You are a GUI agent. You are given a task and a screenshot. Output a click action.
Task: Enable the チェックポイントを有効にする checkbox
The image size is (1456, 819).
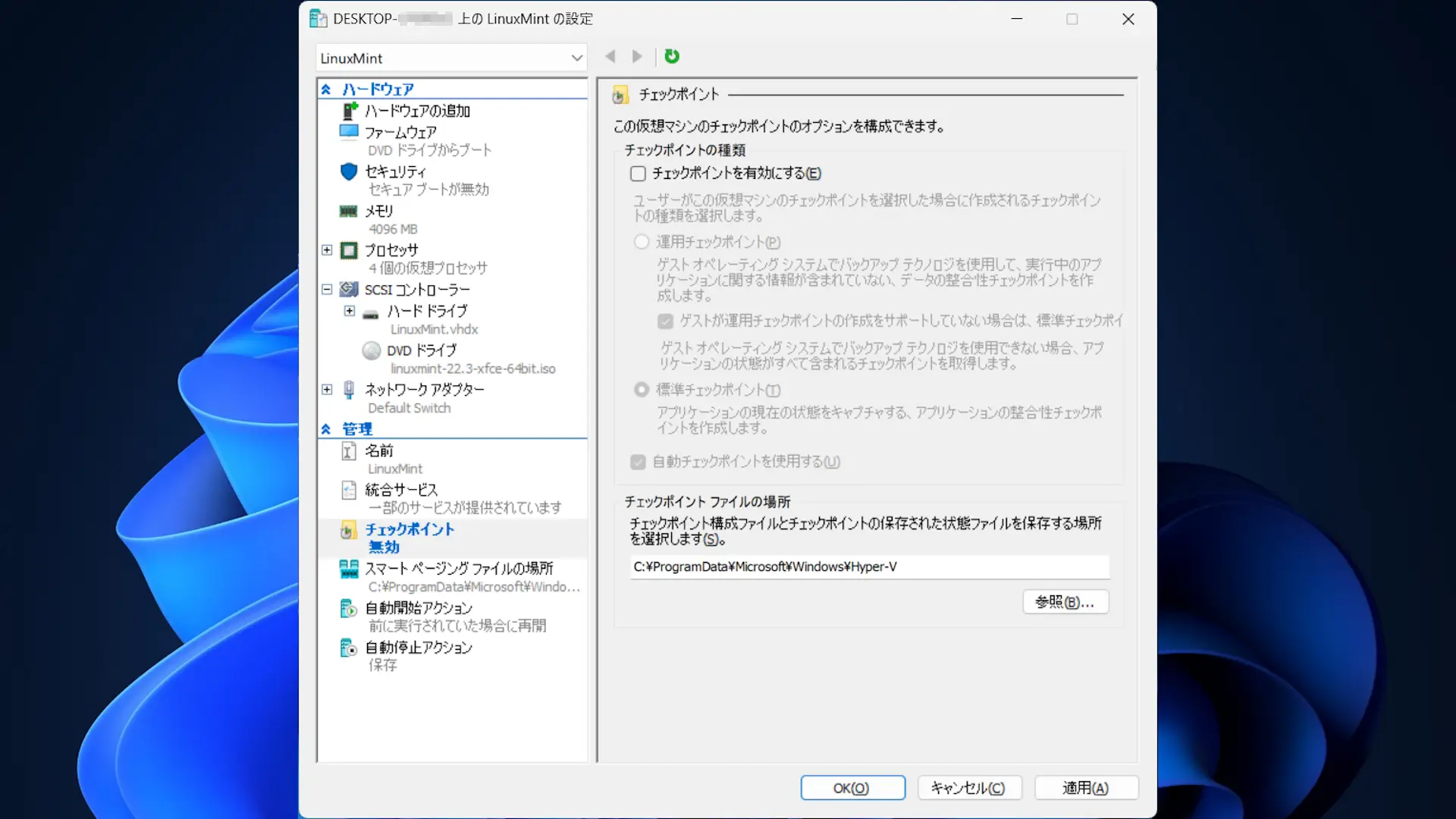639,174
